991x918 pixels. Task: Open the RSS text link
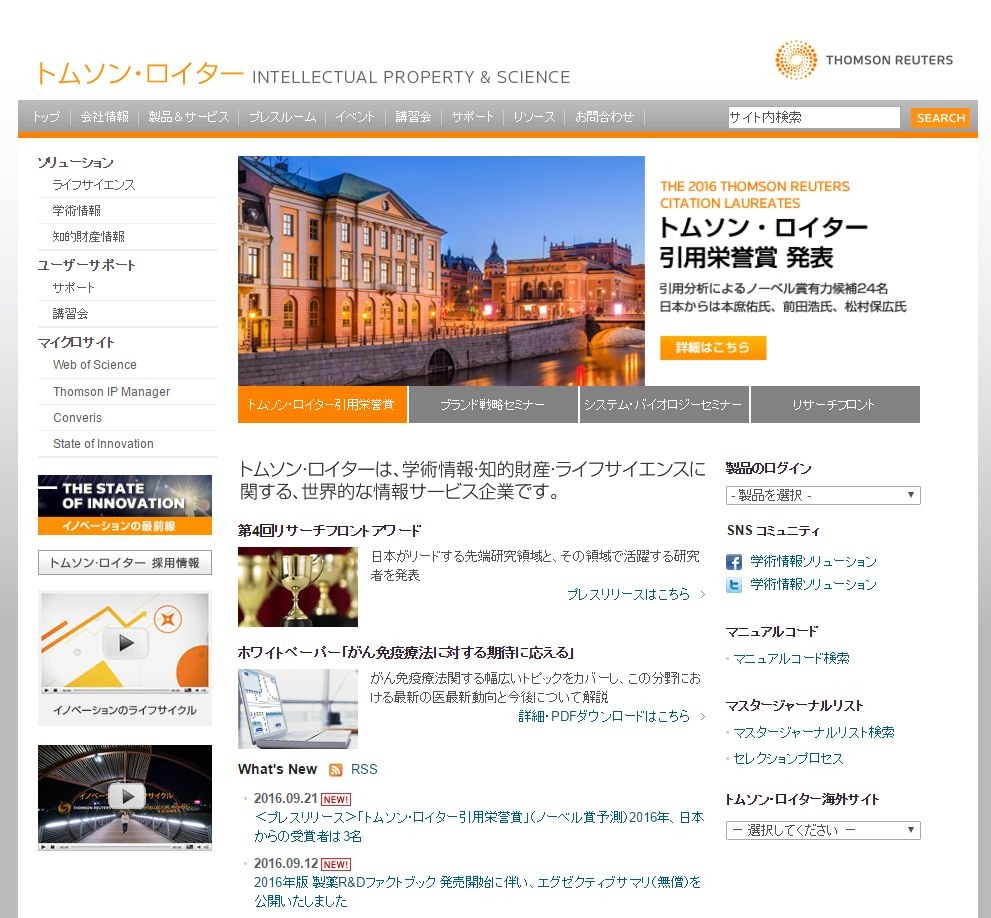[363, 769]
